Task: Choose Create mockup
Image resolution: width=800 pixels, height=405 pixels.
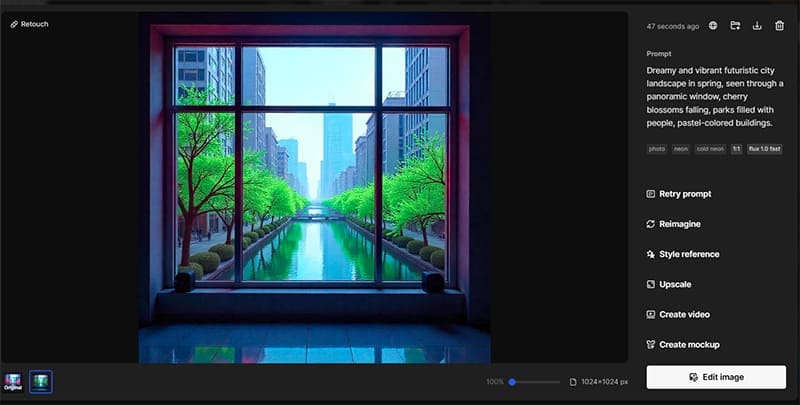Action: click(x=683, y=344)
